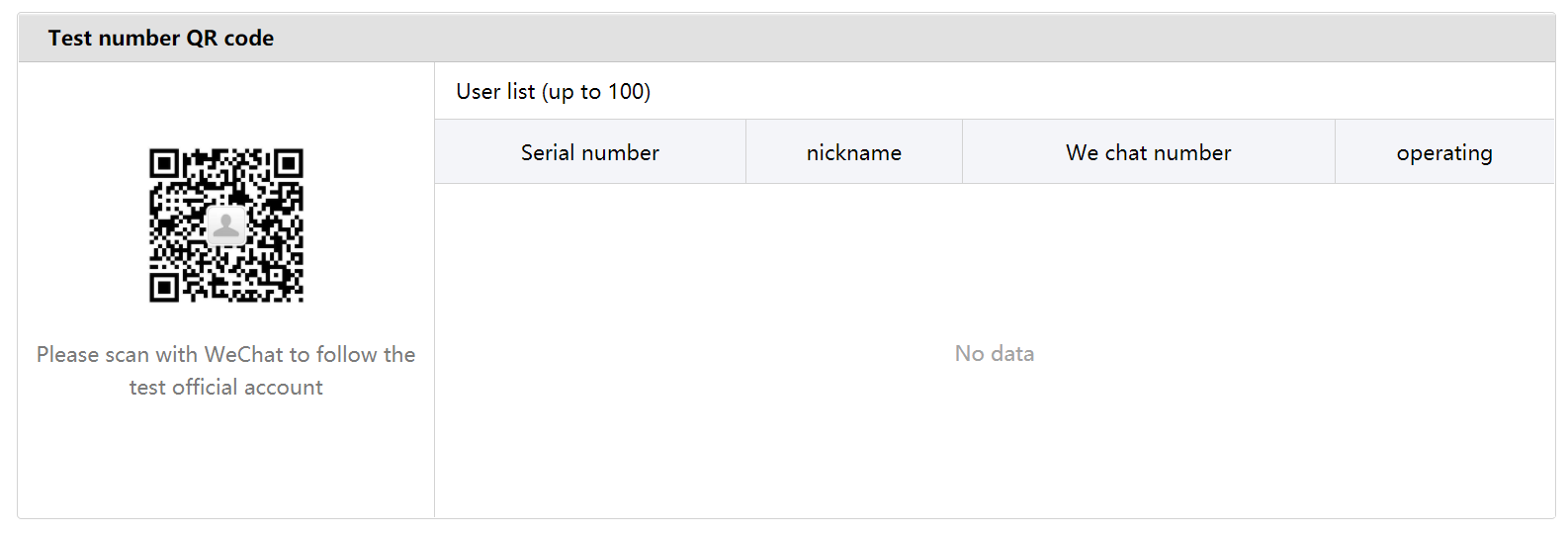
Task: Click the "100" in the user list heading
Action: tap(626, 91)
